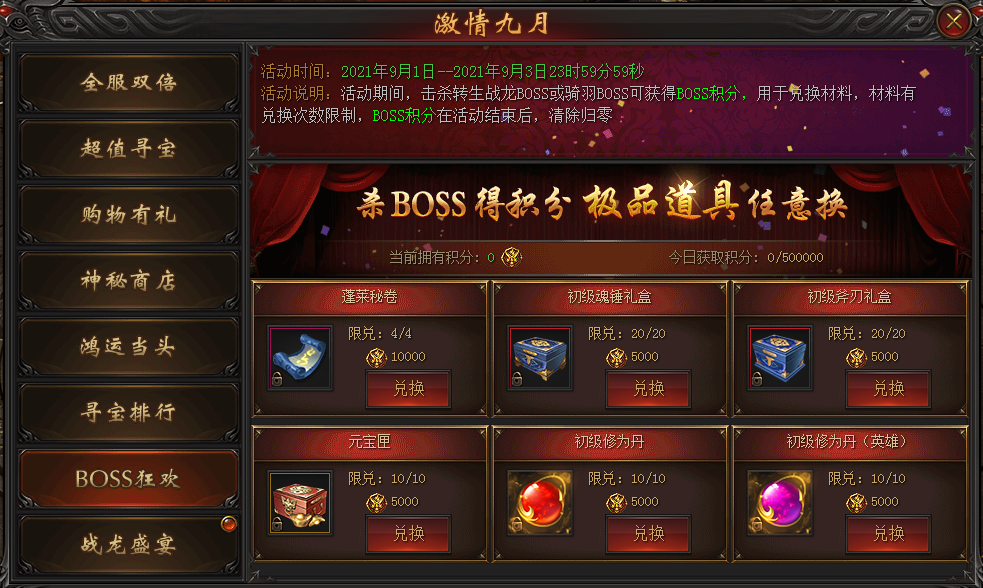Screen dimensions: 983x588
Task: Select the 神秘商店 tab
Action: [129, 280]
